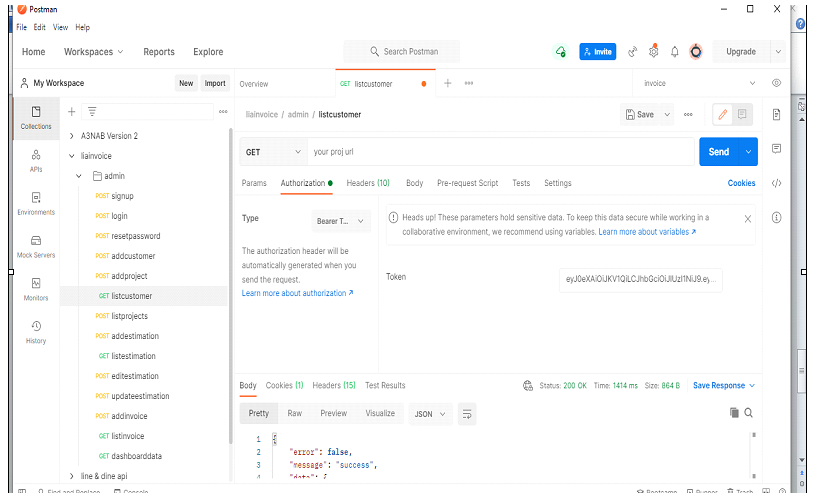Open the File menu
The image size is (813, 493).
(21, 27)
